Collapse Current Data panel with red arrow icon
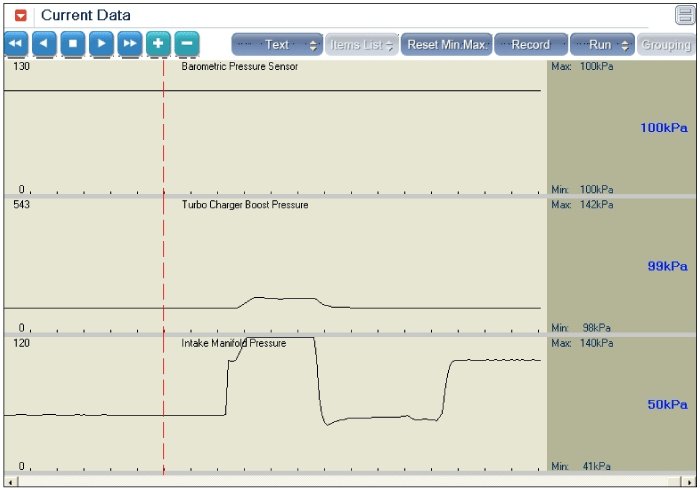This screenshot has height=490, width=700. tap(21, 16)
